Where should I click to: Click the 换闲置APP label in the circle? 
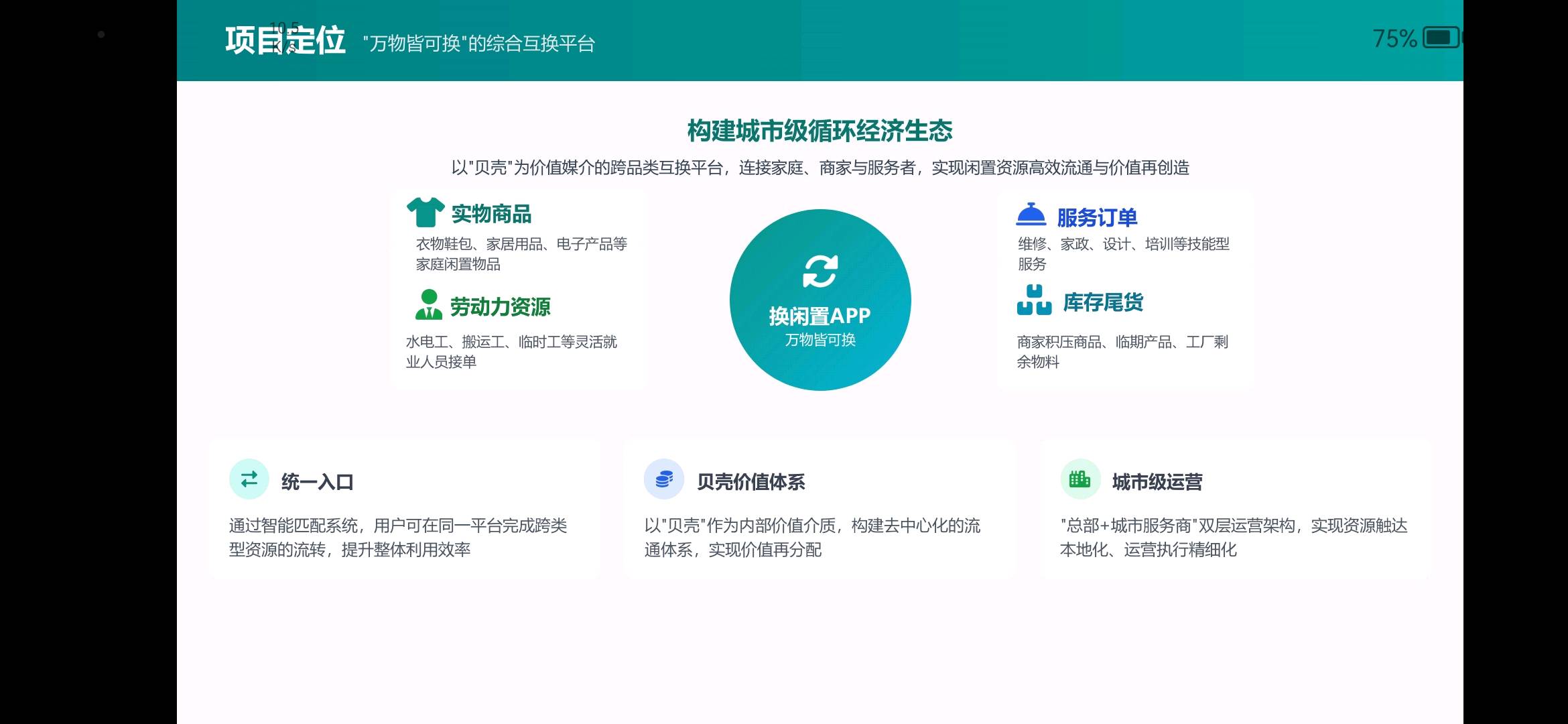click(820, 315)
